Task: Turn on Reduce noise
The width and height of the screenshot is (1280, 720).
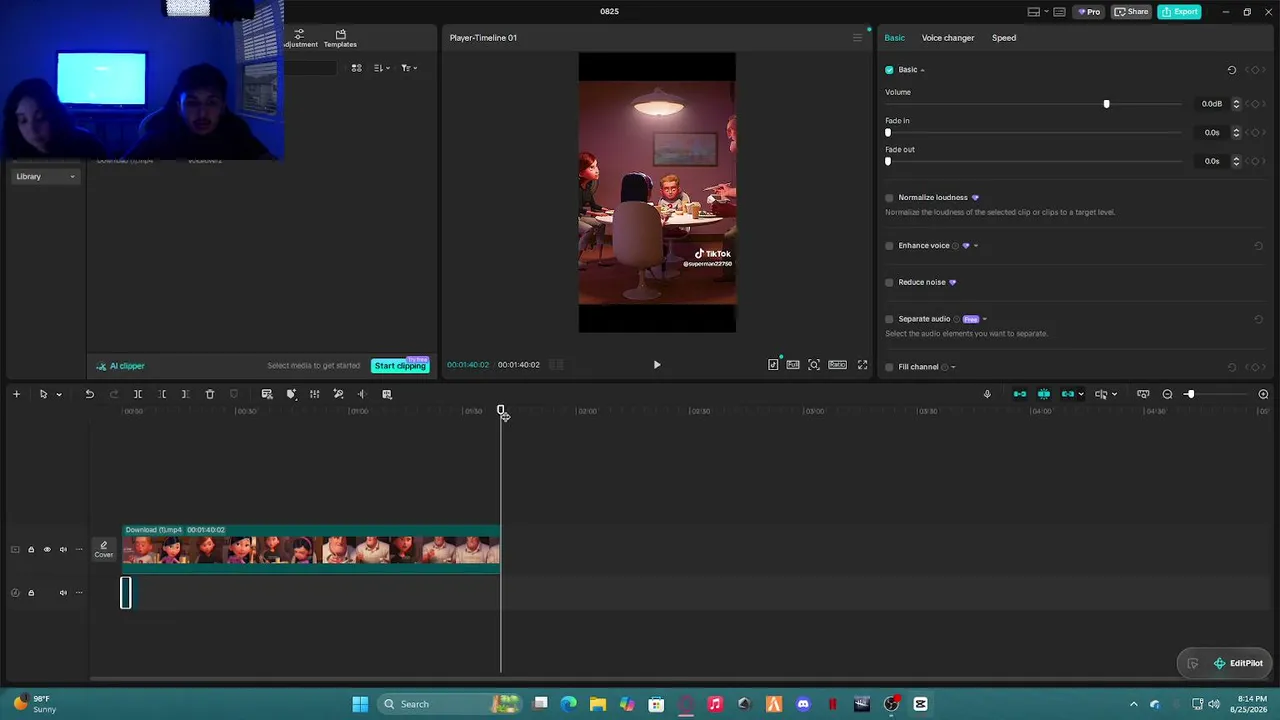Action: tap(889, 282)
